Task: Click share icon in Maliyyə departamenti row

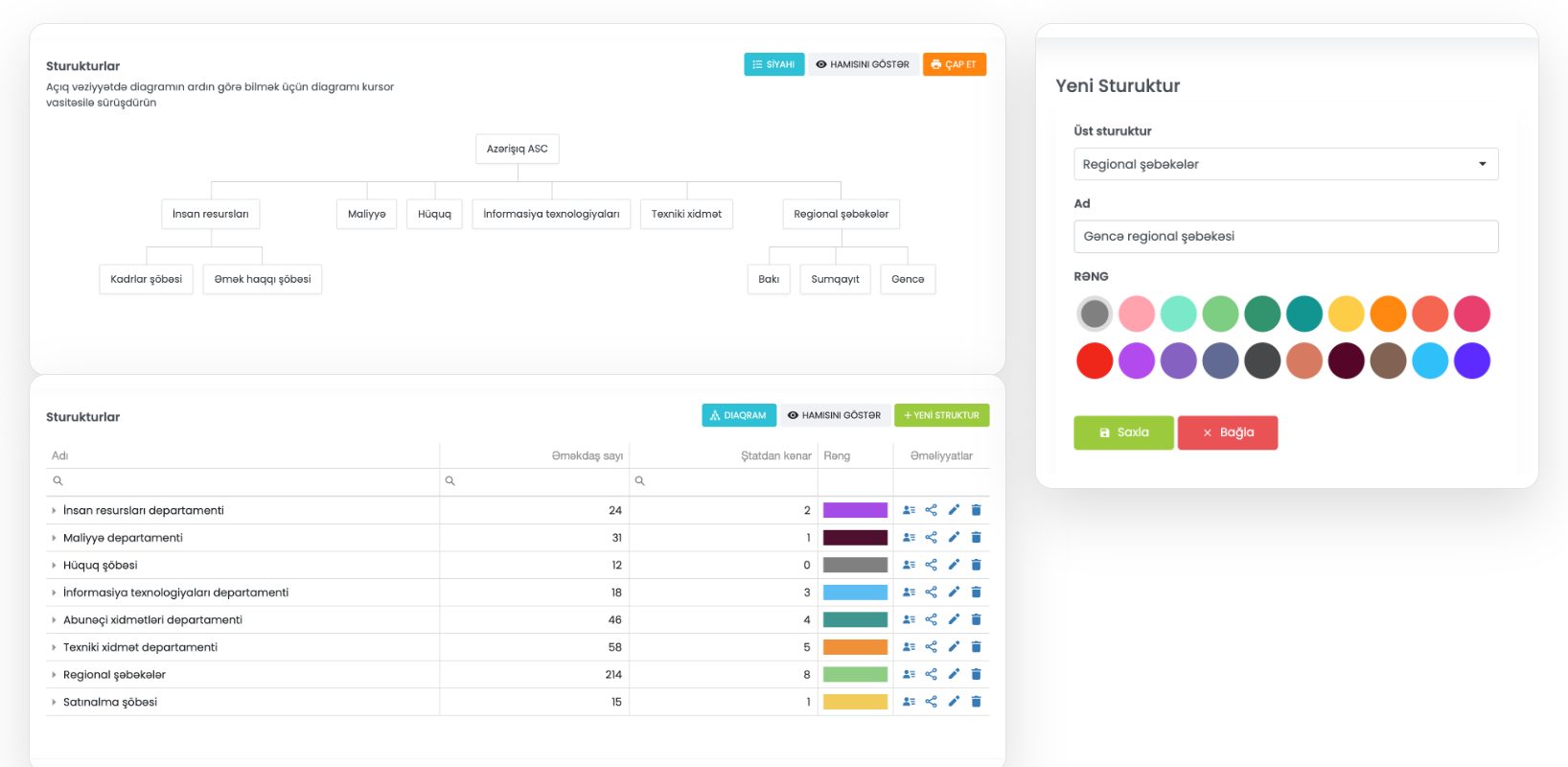Action: pos(931,538)
